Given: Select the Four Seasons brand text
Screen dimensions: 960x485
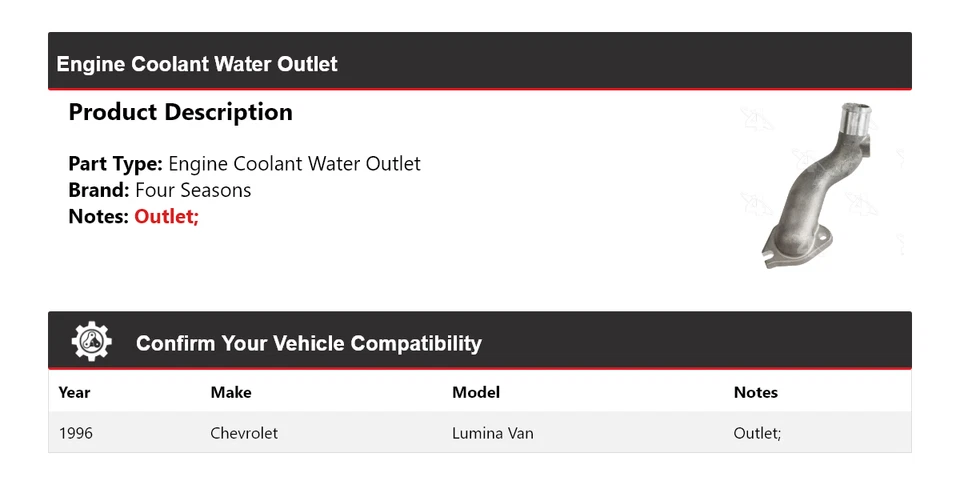Looking at the screenshot, I should point(193,190).
